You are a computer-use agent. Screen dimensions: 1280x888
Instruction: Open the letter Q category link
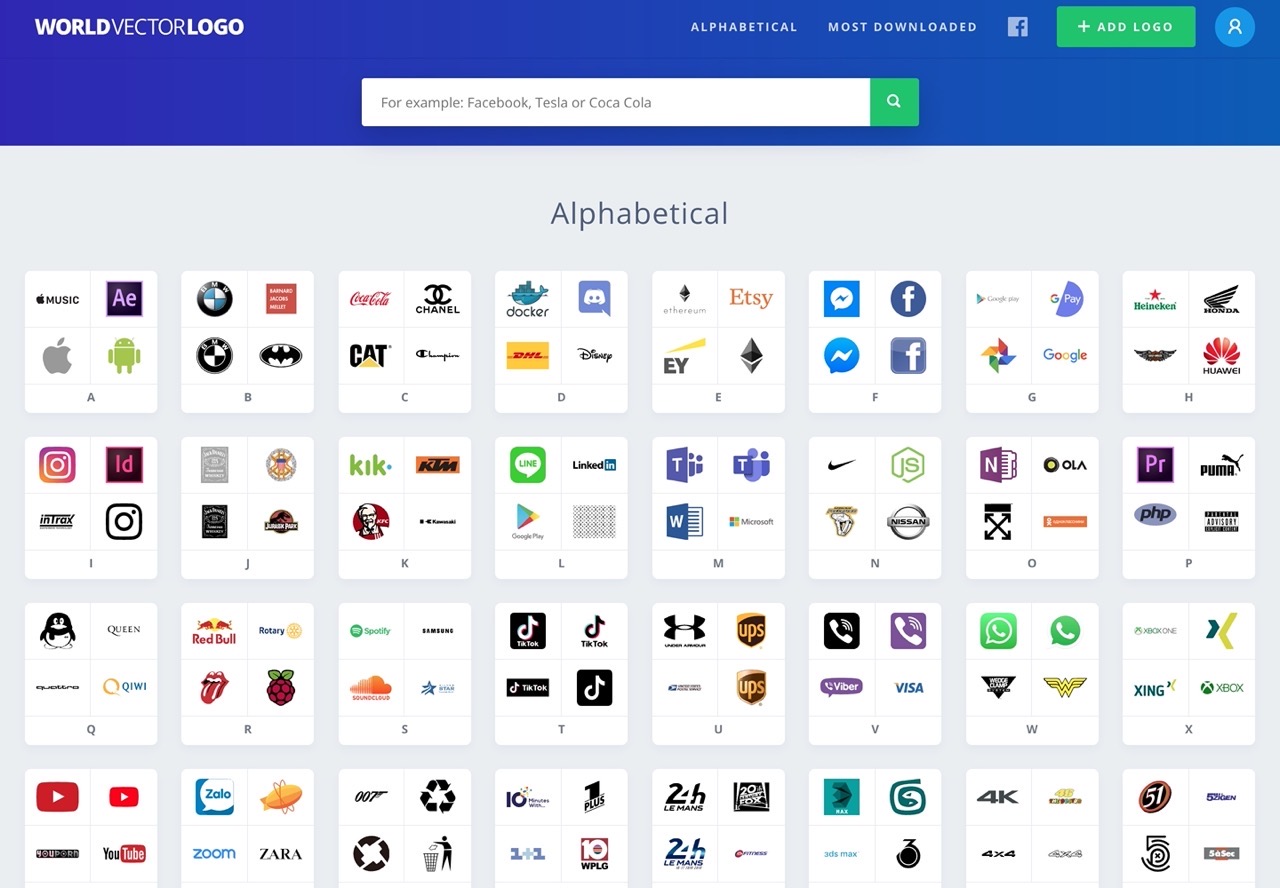pyautogui.click(x=91, y=729)
